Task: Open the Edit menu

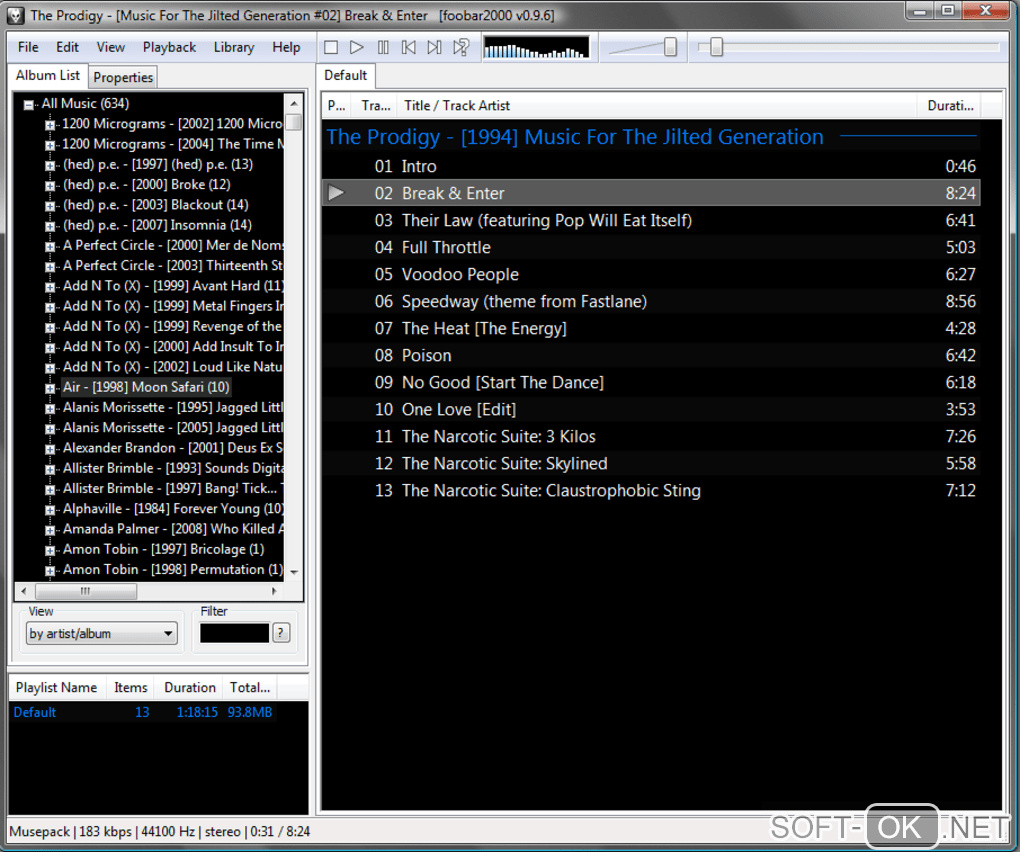Action: (x=67, y=47)
